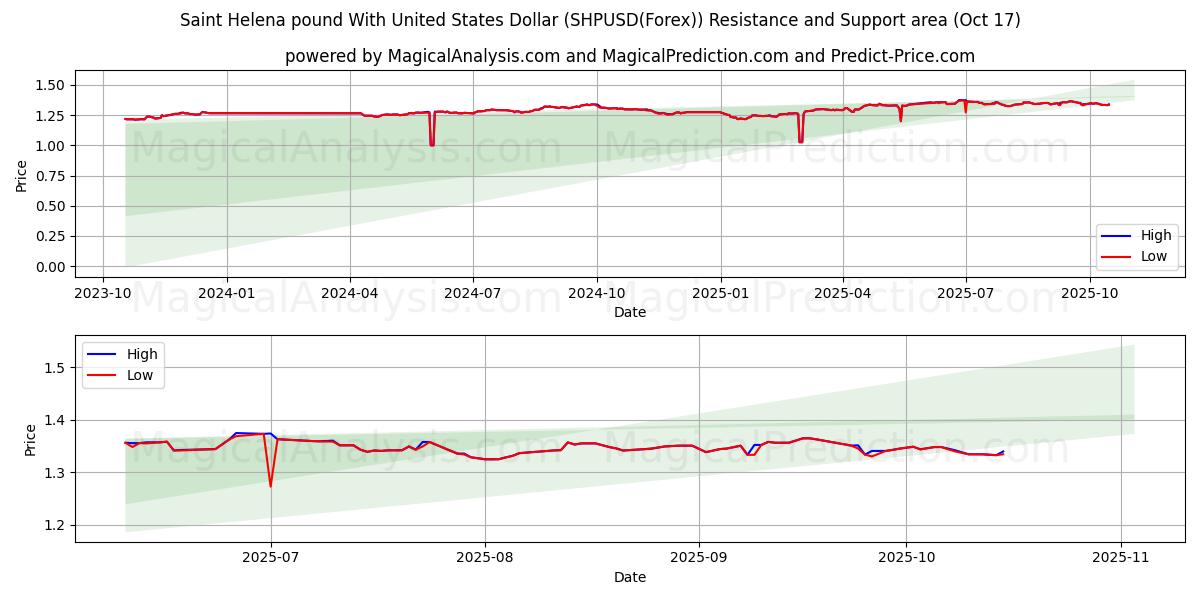Select the Low label in bottom chart legend
Screen dimensions: 1200x600
142,375
